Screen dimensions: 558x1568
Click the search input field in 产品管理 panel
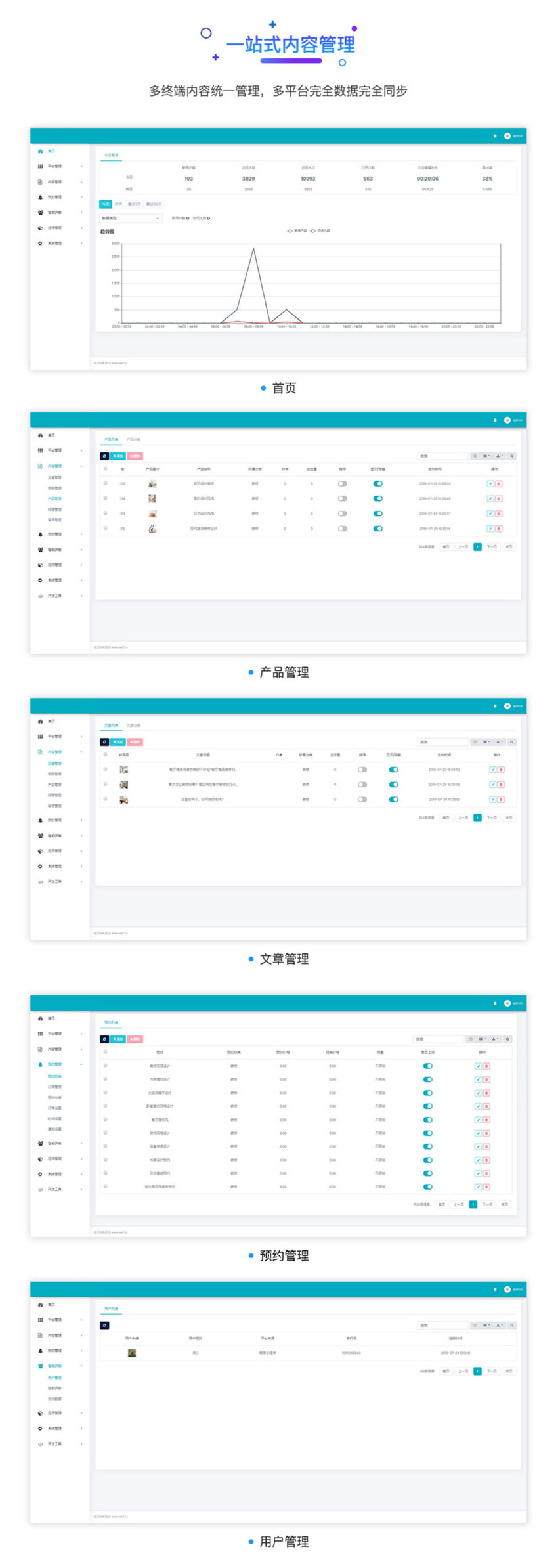click(x=442, y=456)
